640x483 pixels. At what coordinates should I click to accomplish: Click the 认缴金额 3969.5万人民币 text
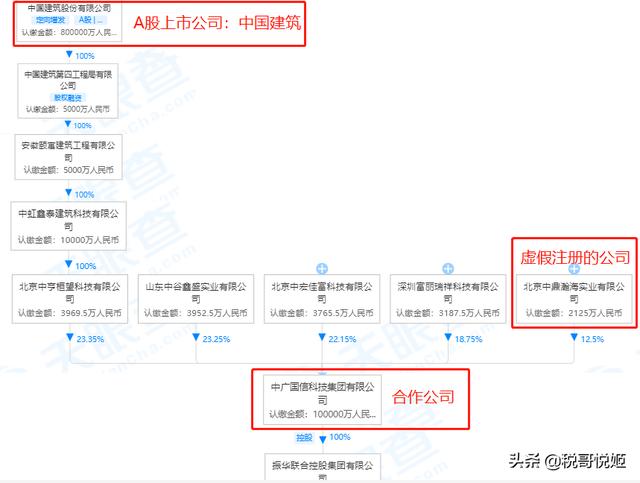click(70, 313)
